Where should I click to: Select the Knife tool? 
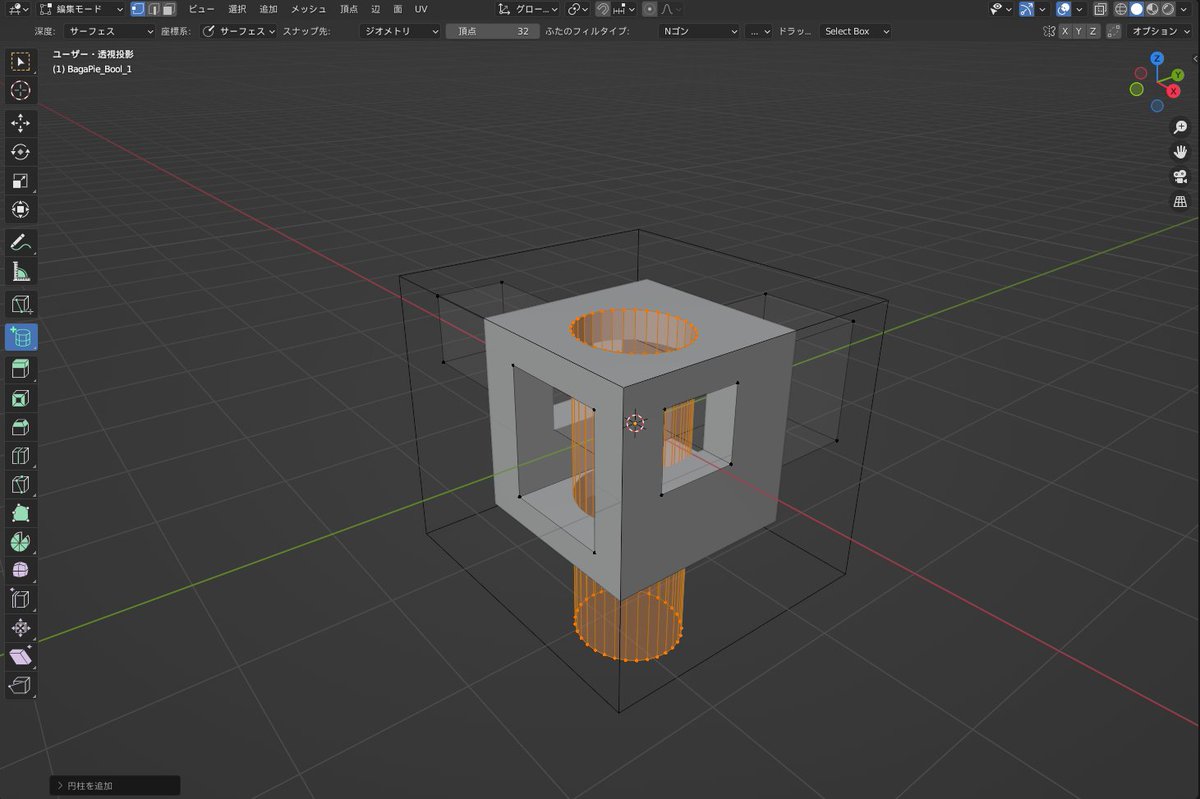[x=20, y=485]
